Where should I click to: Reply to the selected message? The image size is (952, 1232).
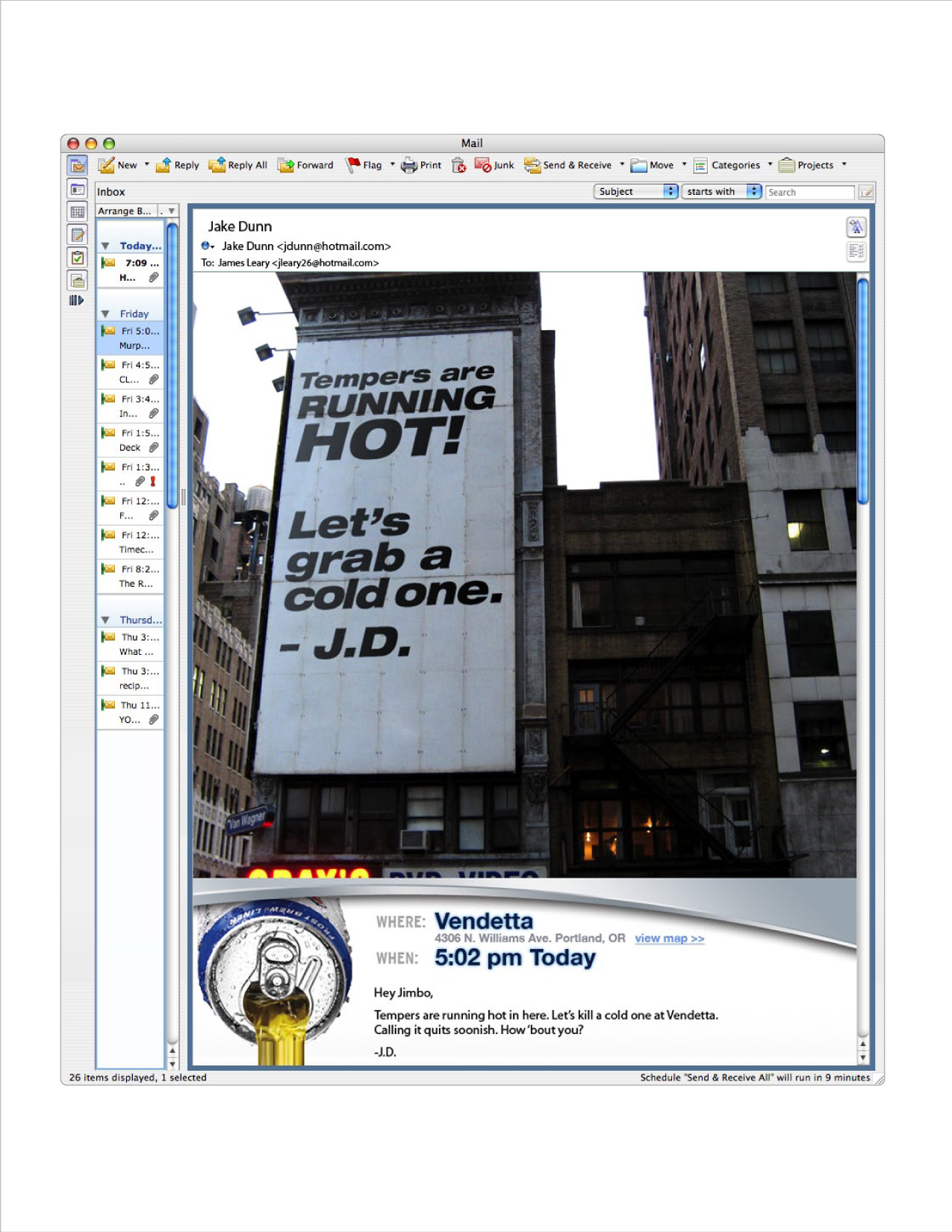[x=178, y=165]
